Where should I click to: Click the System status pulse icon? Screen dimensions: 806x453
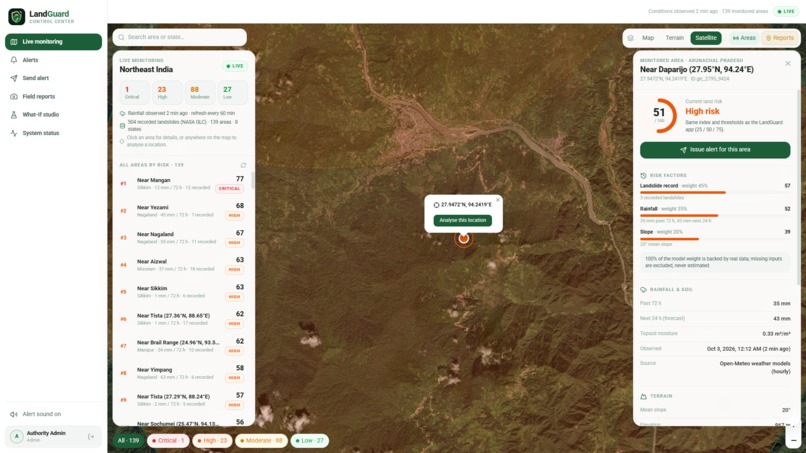coord(14,133)
